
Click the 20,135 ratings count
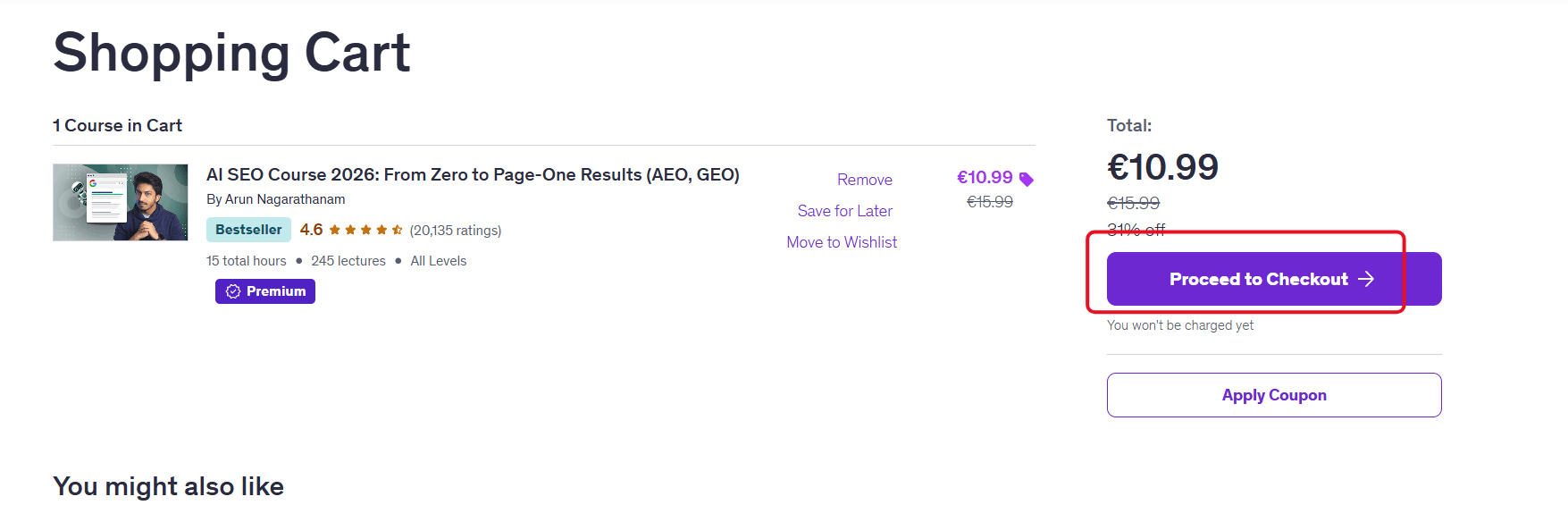tap(456, 231)
